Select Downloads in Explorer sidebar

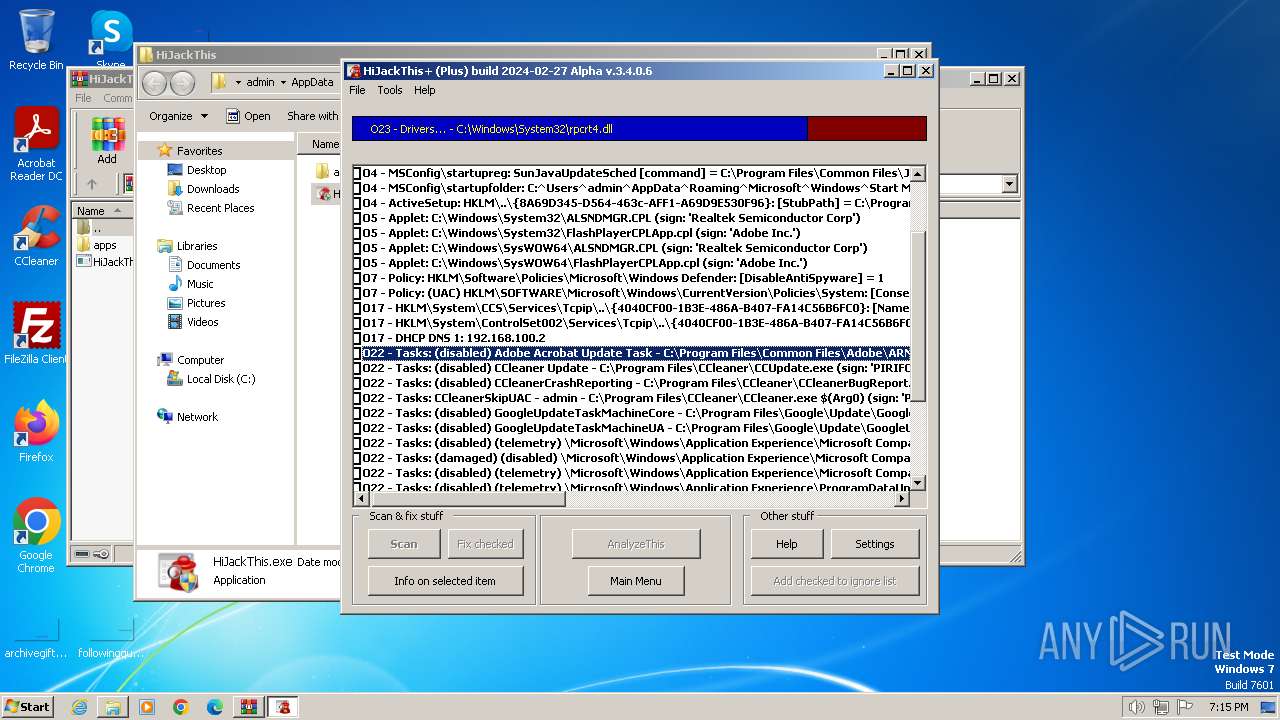[x=212, y=189]
